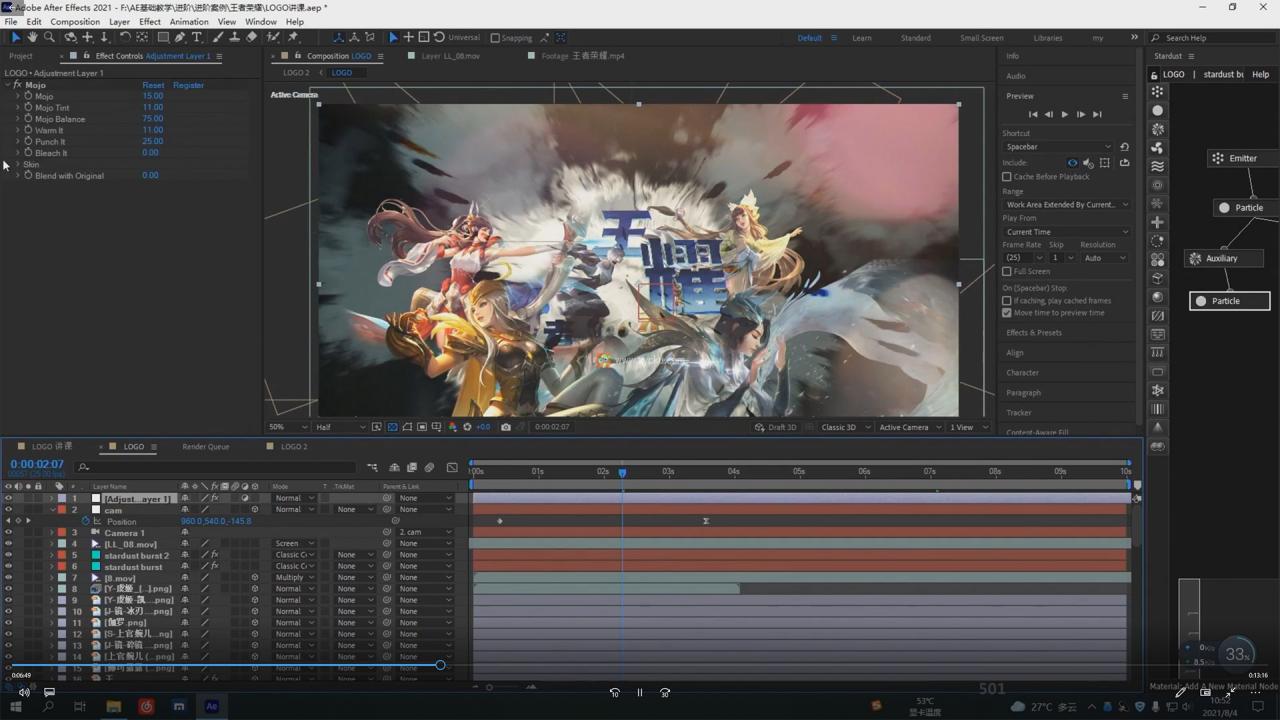This screenshot has height=720, width=1280.
Task: Hide the Camera 1 layer
Action: click(9, 532)
